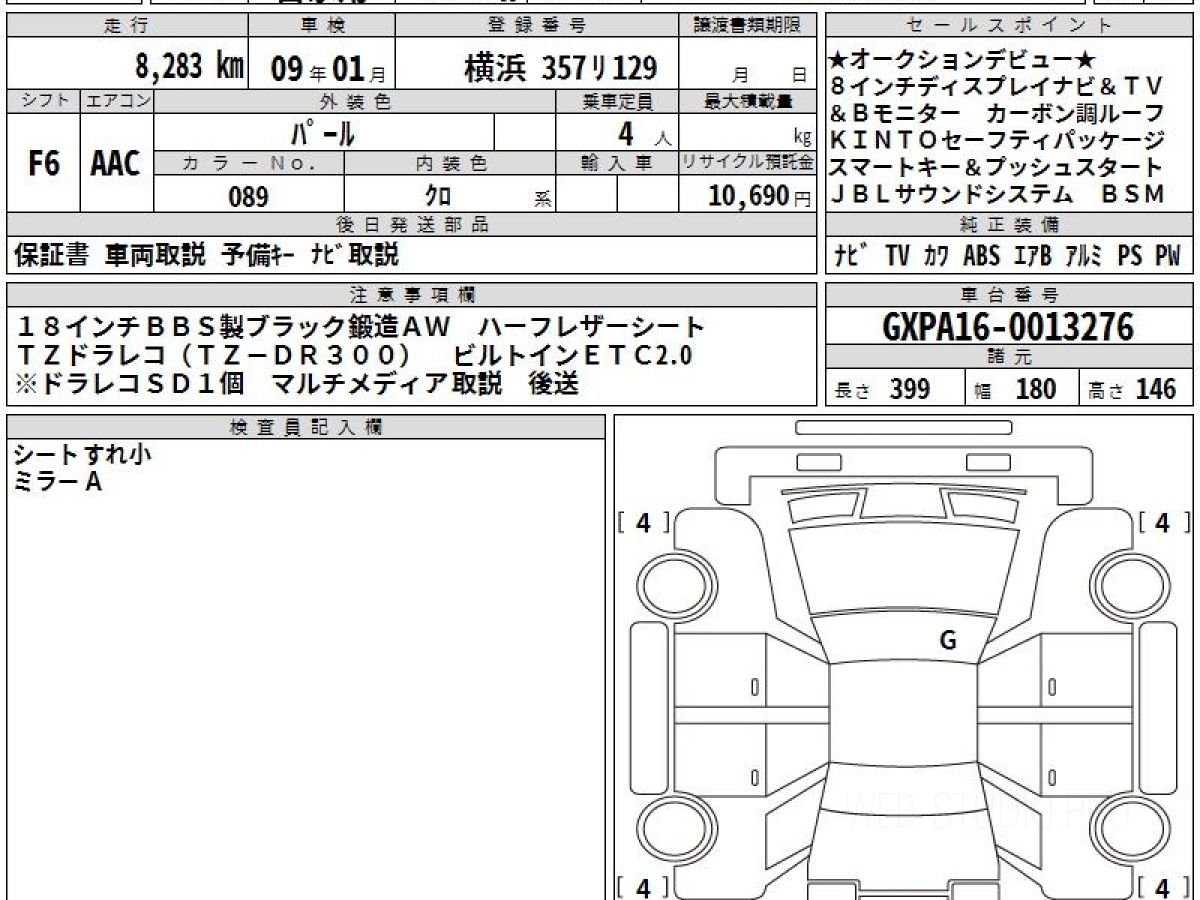
Task: Click the リサイクル預託金 label
Action: click(748, 162)
